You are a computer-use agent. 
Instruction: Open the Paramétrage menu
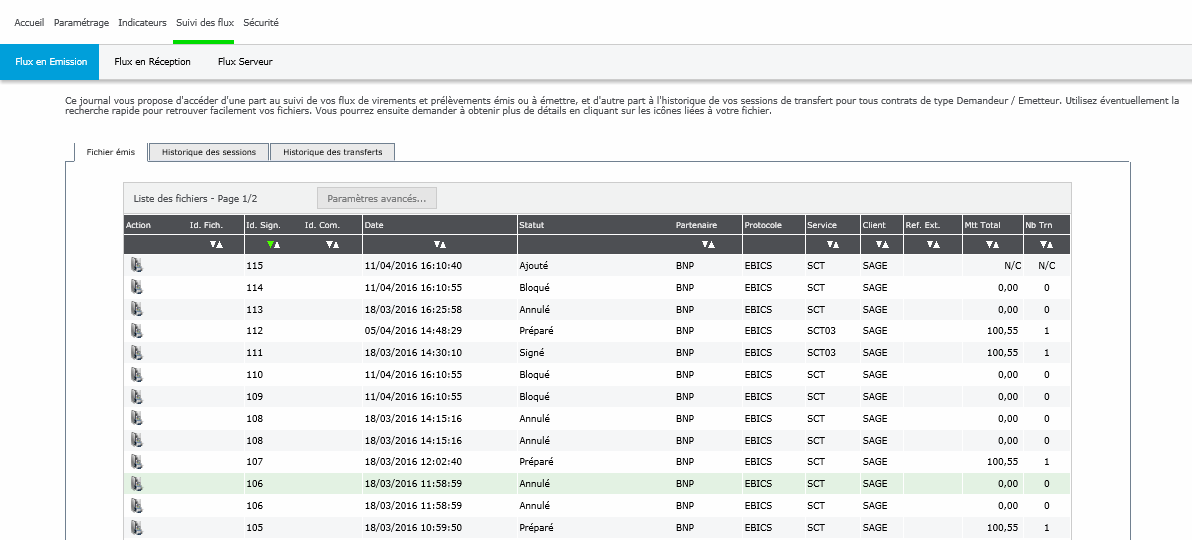pyautogui.click(x=81, y=22)
